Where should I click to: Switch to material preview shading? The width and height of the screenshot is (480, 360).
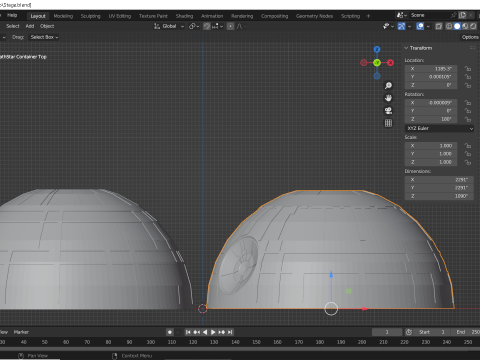click(x=465, y=26)
